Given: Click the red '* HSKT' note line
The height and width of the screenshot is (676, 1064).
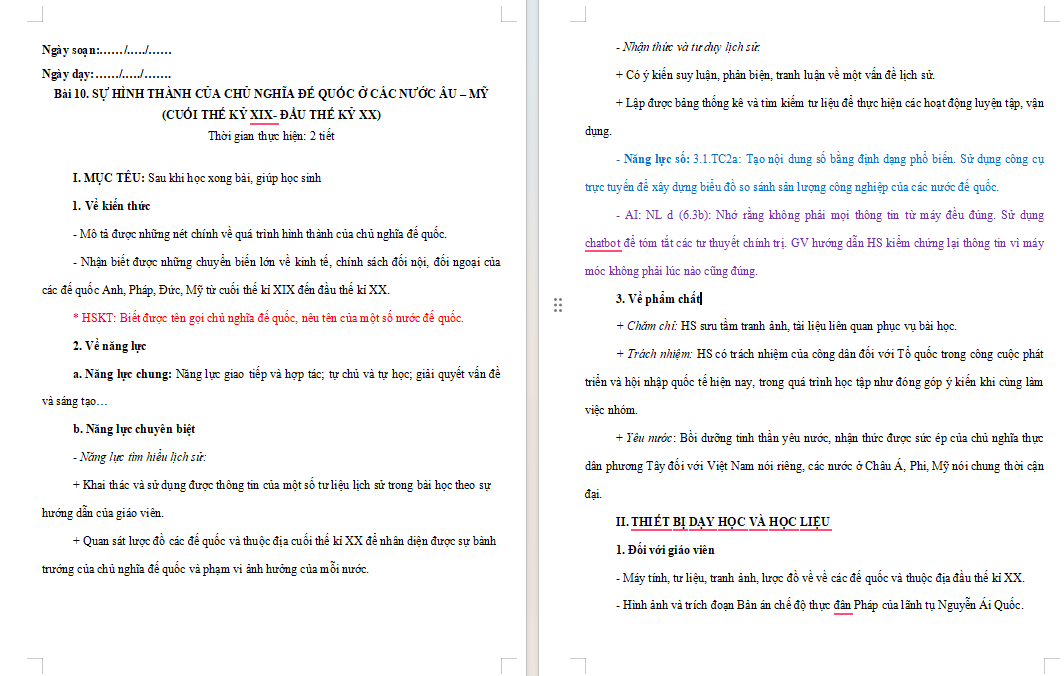Looking at the screenshot, I should (x=269, y=318).
